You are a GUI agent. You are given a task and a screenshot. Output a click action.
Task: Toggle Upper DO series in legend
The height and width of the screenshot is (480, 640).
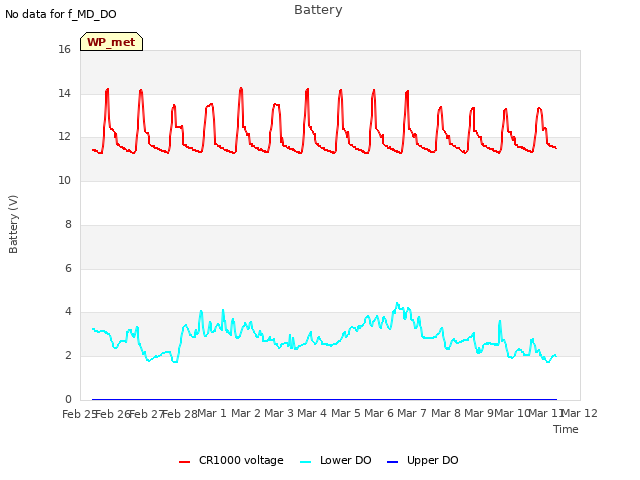pyautogui.click(x=422, y=460)
